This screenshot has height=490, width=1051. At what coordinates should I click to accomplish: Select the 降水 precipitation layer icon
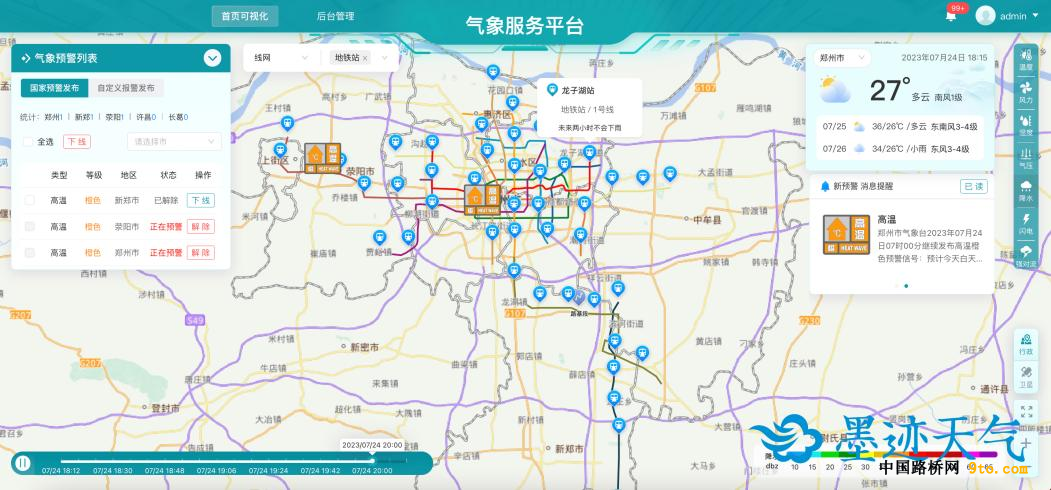point(1026,190)
